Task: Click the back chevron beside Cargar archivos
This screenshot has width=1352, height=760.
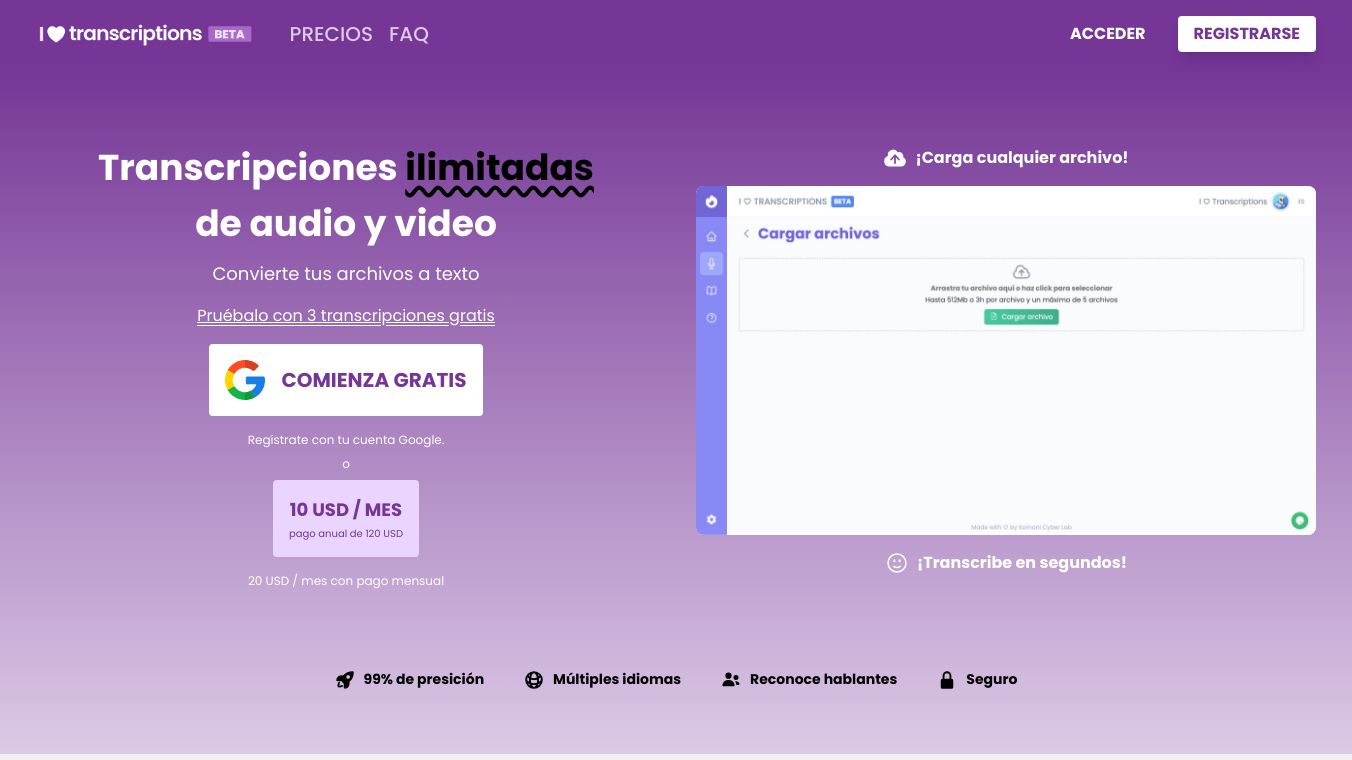Action: [746, 234]
